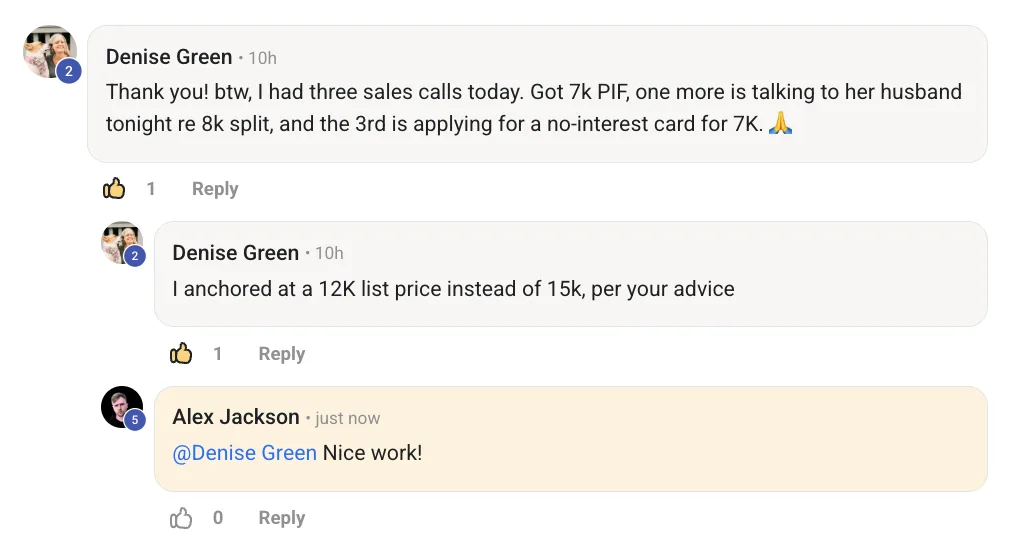This screenshot has width=1018, height=550.
Task: Click thumbs-up on the 12K list price comment
Action: [x=181, y=354]
